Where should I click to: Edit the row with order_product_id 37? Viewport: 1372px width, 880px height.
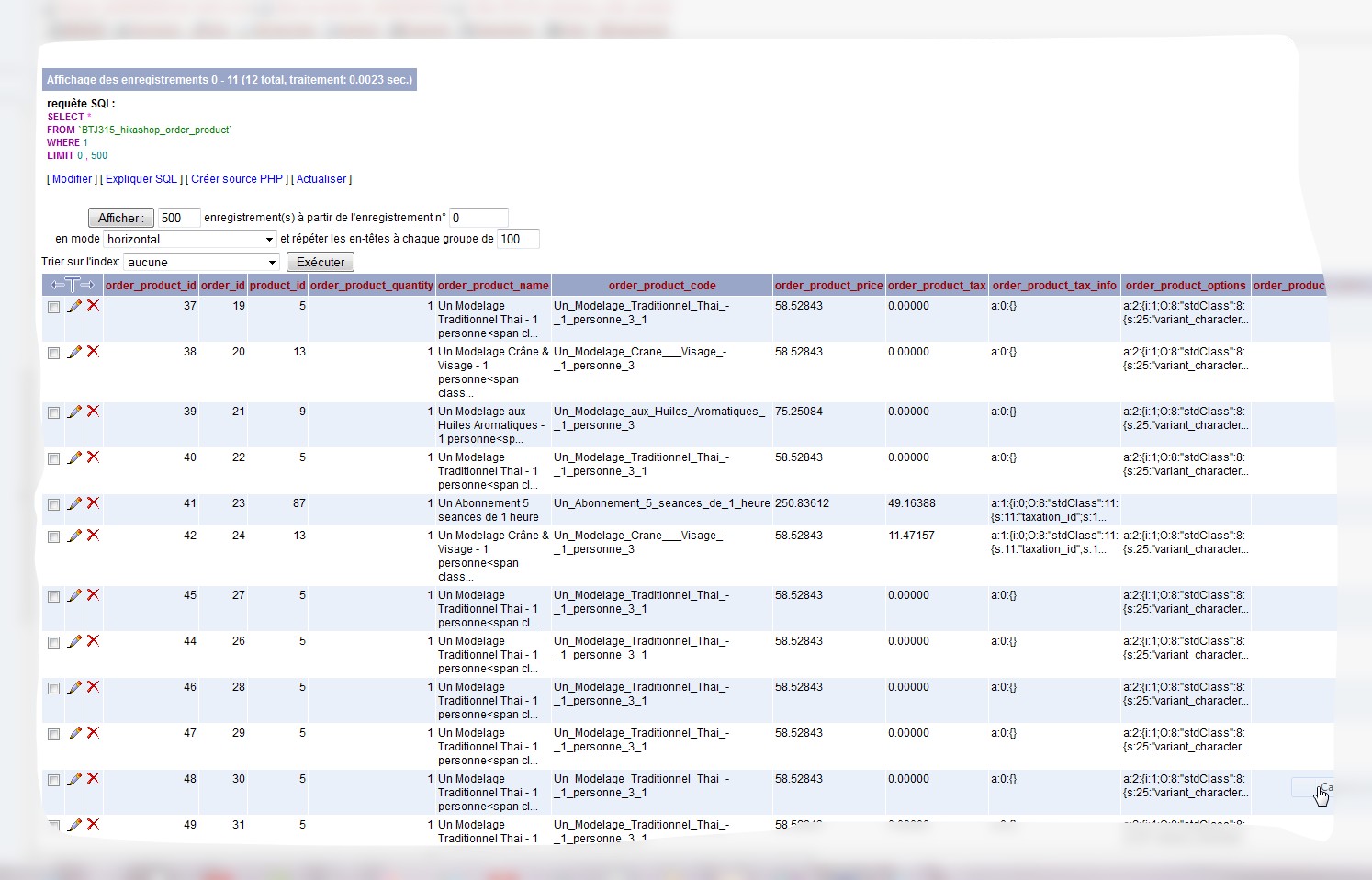tap(74, 306)
